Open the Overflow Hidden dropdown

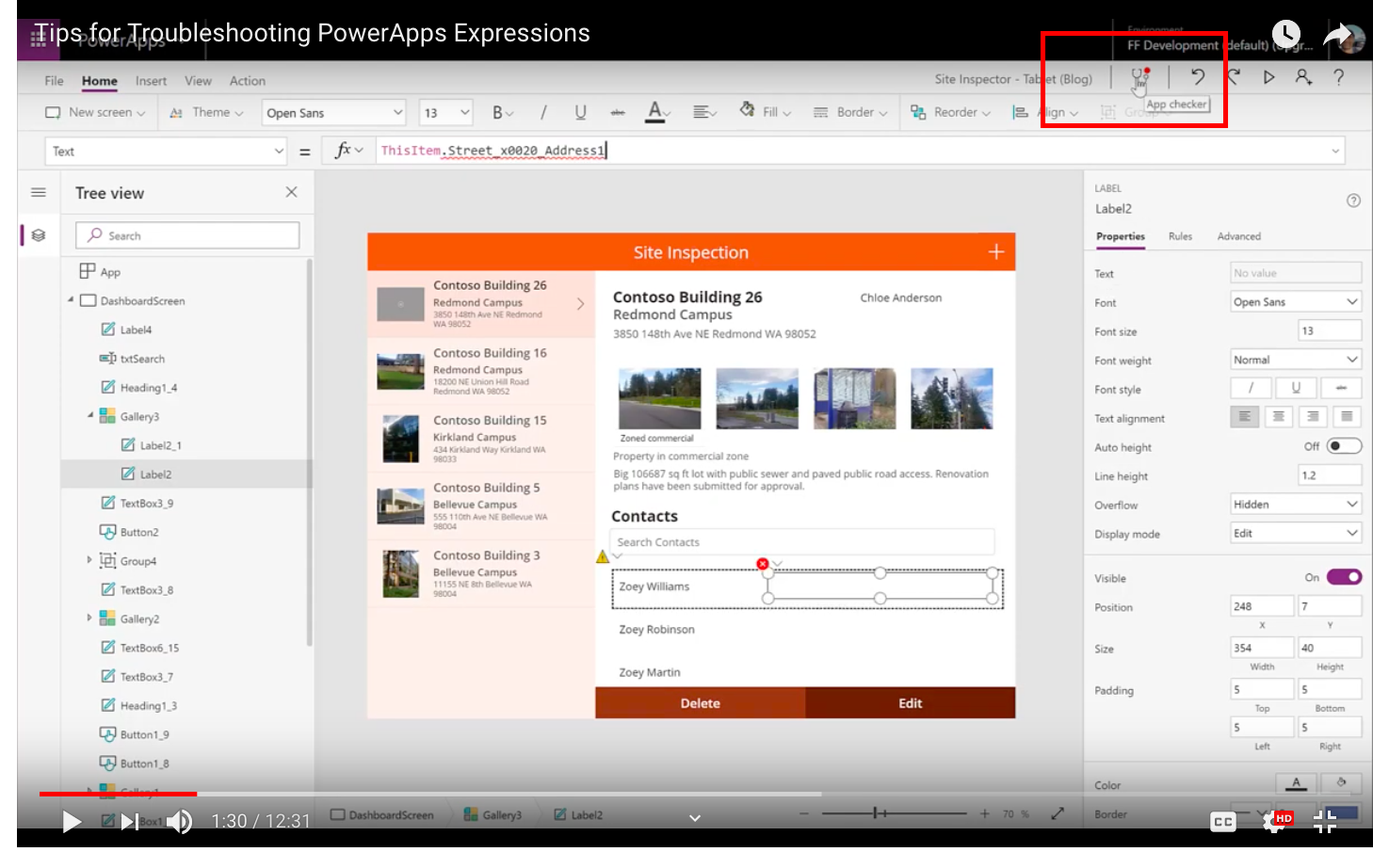click(1296, 505)
